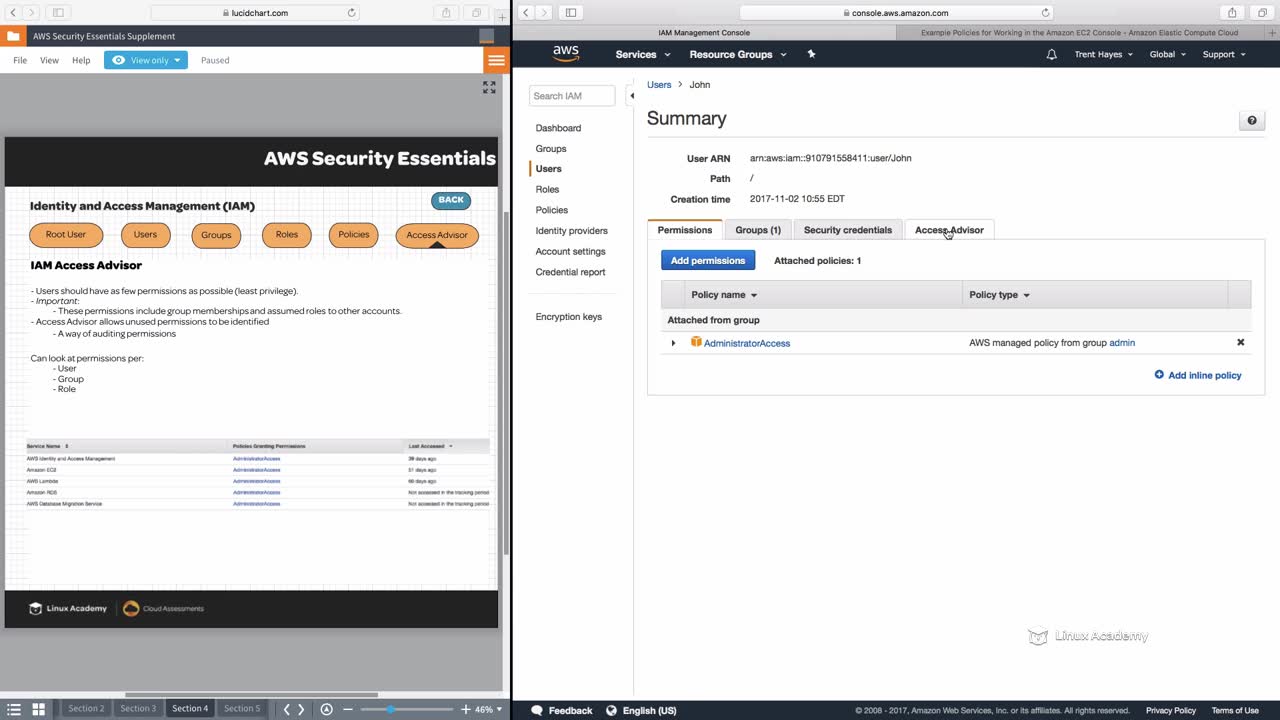Open Credential report in the IAM sidebar
The image size is (1280, 720).
pos(570,272)
